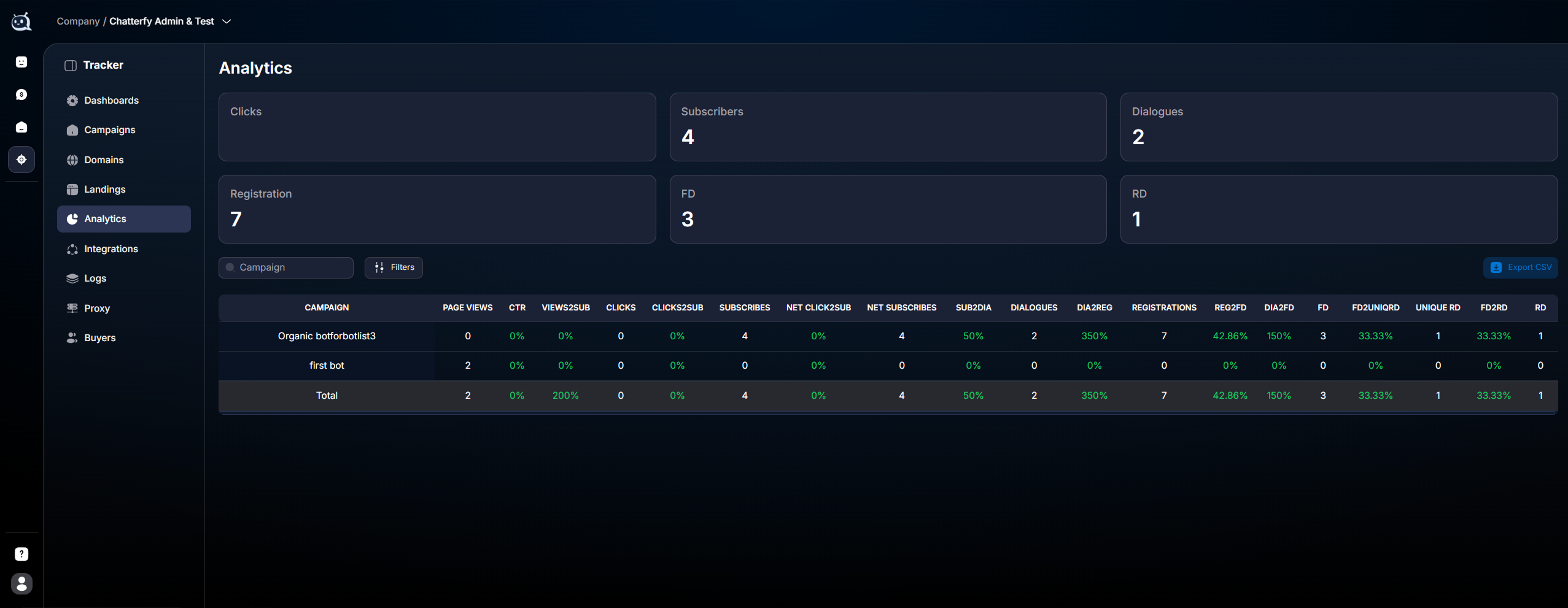Open the Analytics menu item
This screenshot has width=1568, height=608.
[x=124, y=219]
